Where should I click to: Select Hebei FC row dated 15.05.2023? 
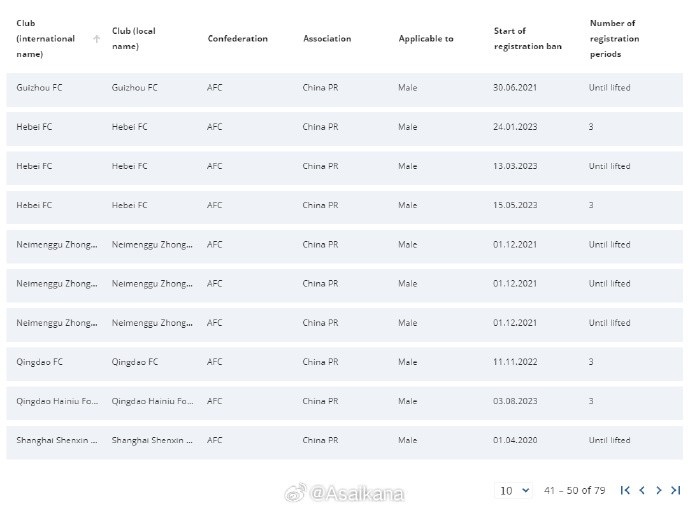[x=345, y=207]
